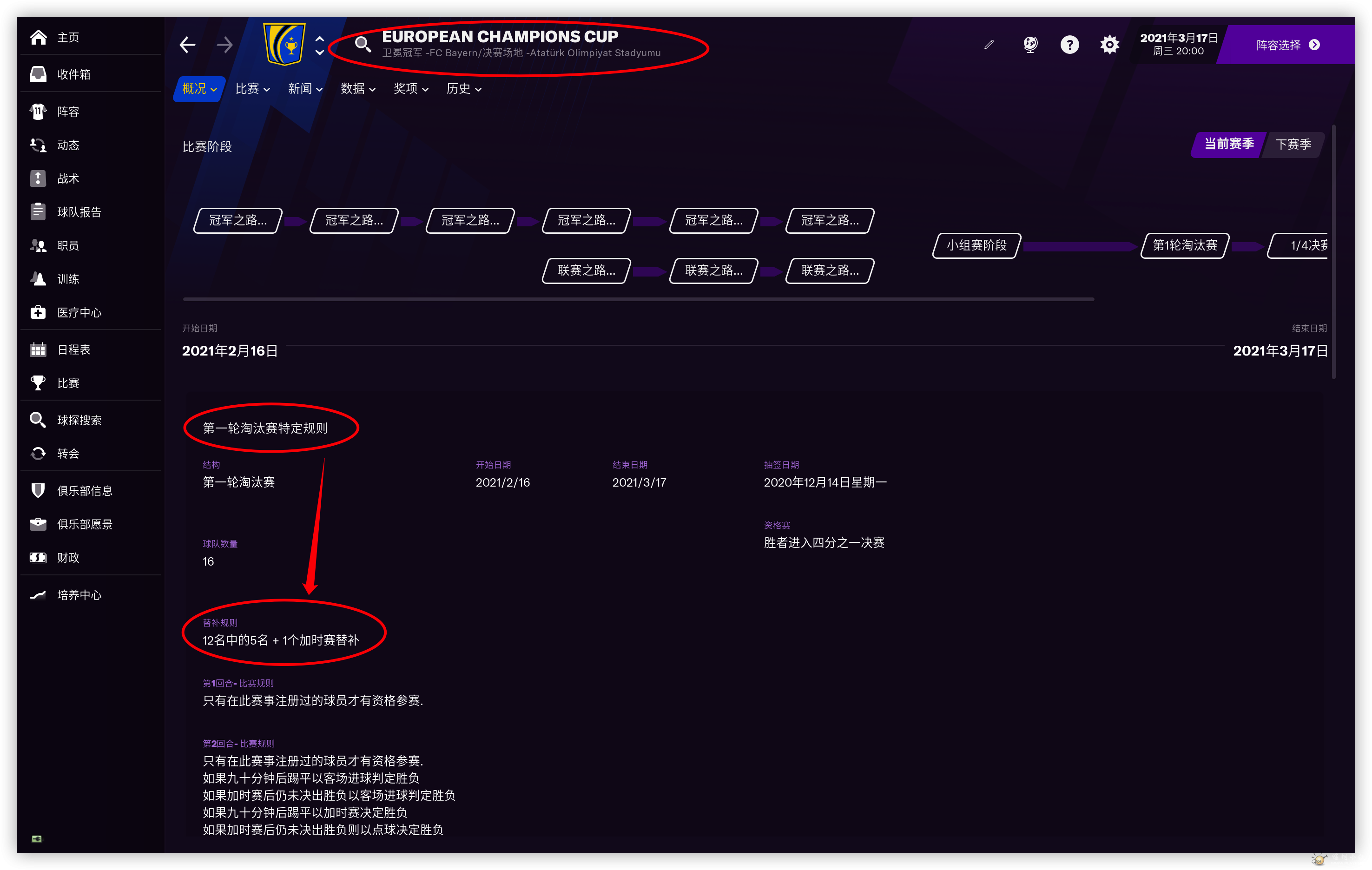Expand the 数据 dropdown menu
This screenshot has width=1372, height=870.
(x=358, y=89)
